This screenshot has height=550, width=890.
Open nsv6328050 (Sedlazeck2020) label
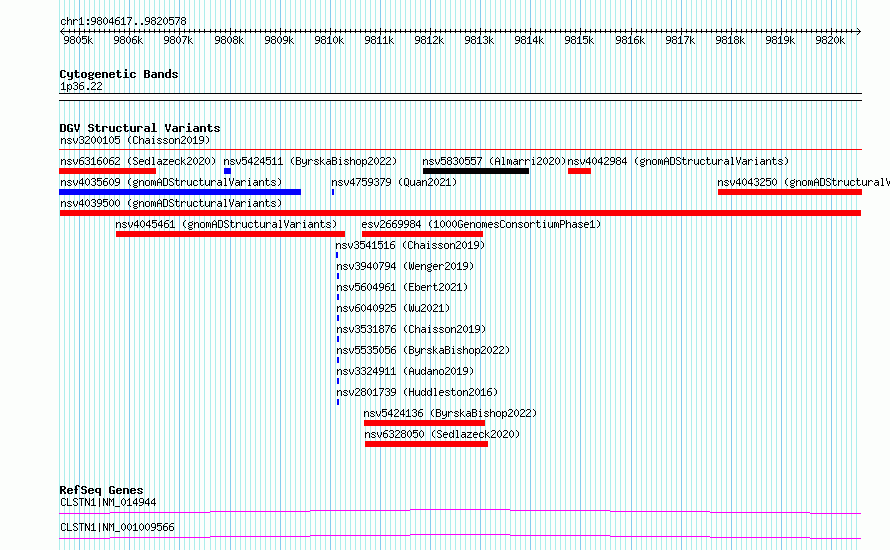pyautogui.click(x=442, y=434)
